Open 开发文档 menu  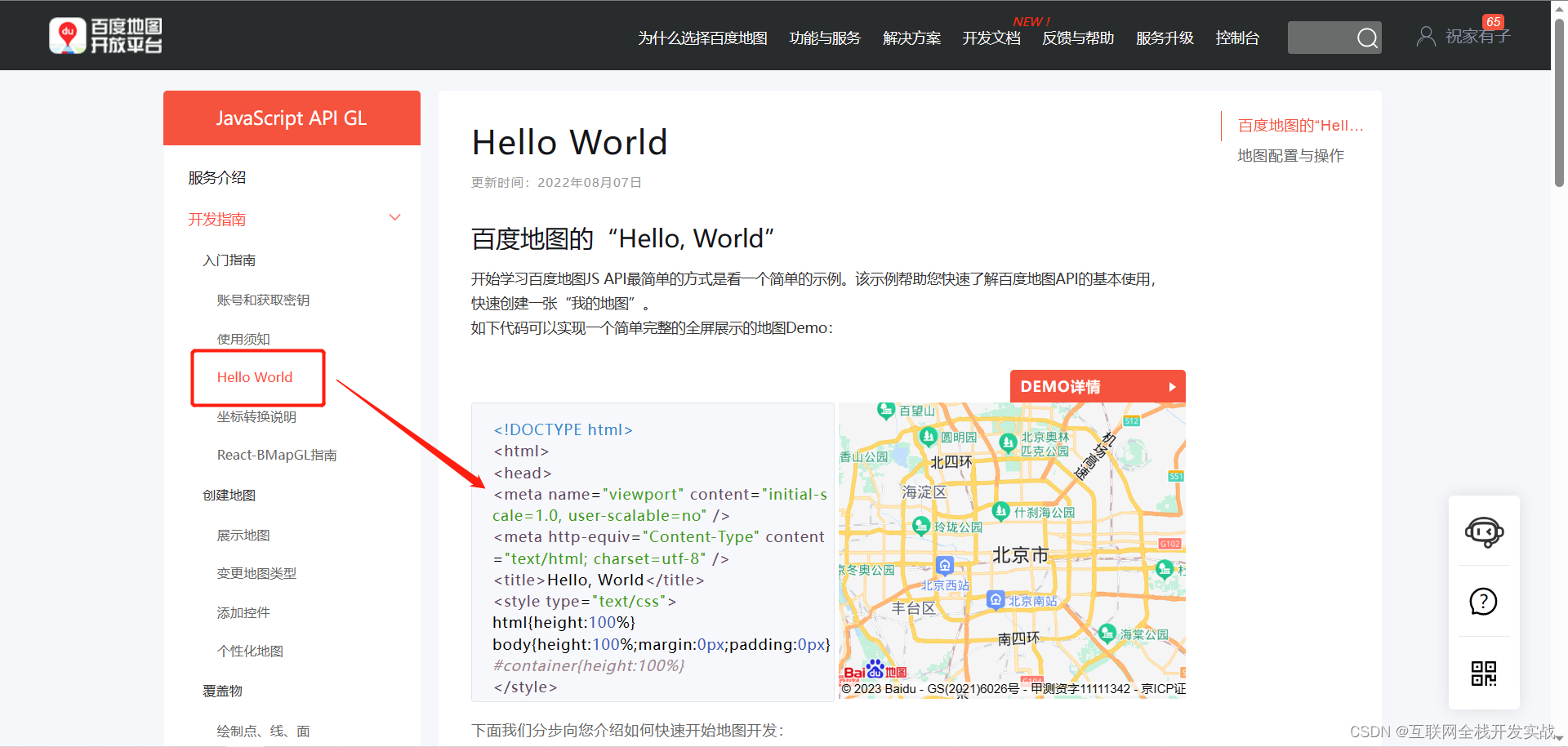coord(991,38)
